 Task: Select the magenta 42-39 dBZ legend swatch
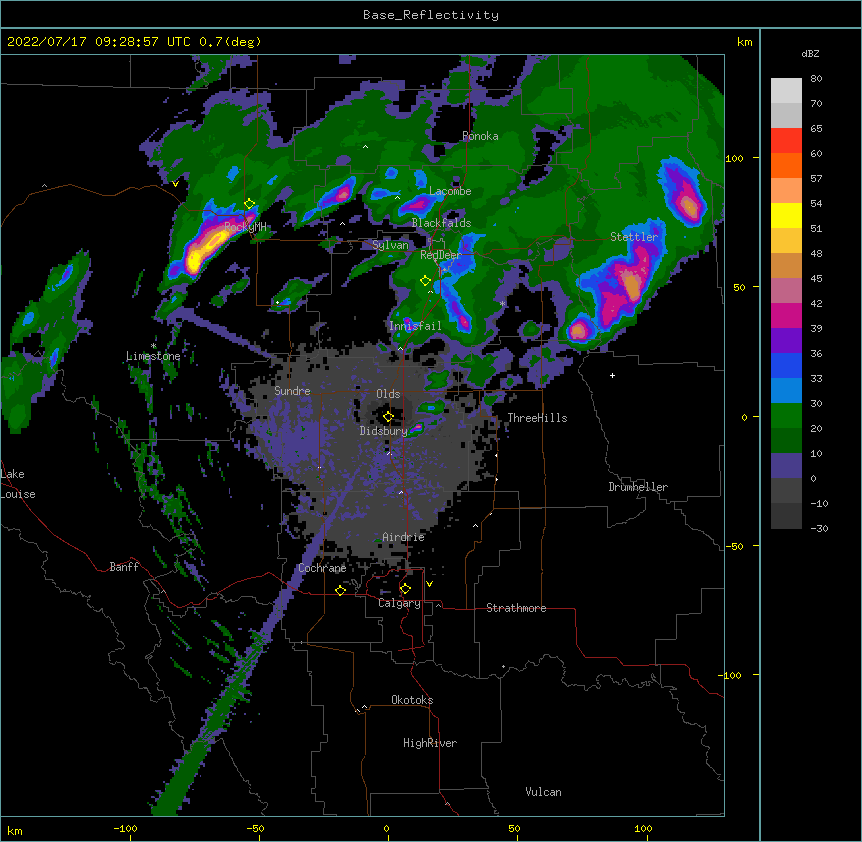[786, 315]
